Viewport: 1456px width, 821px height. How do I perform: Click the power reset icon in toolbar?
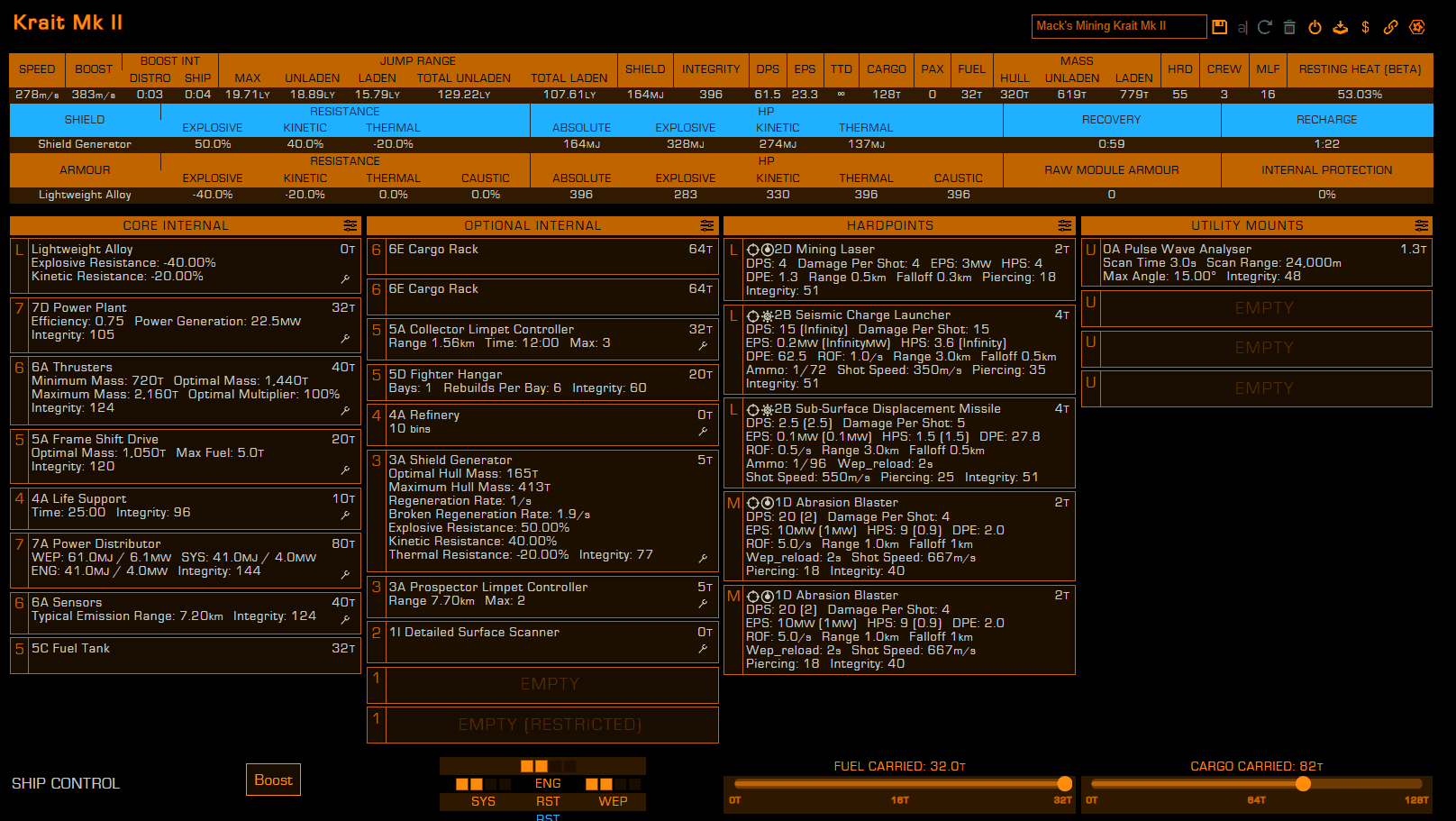[1315, 27]
